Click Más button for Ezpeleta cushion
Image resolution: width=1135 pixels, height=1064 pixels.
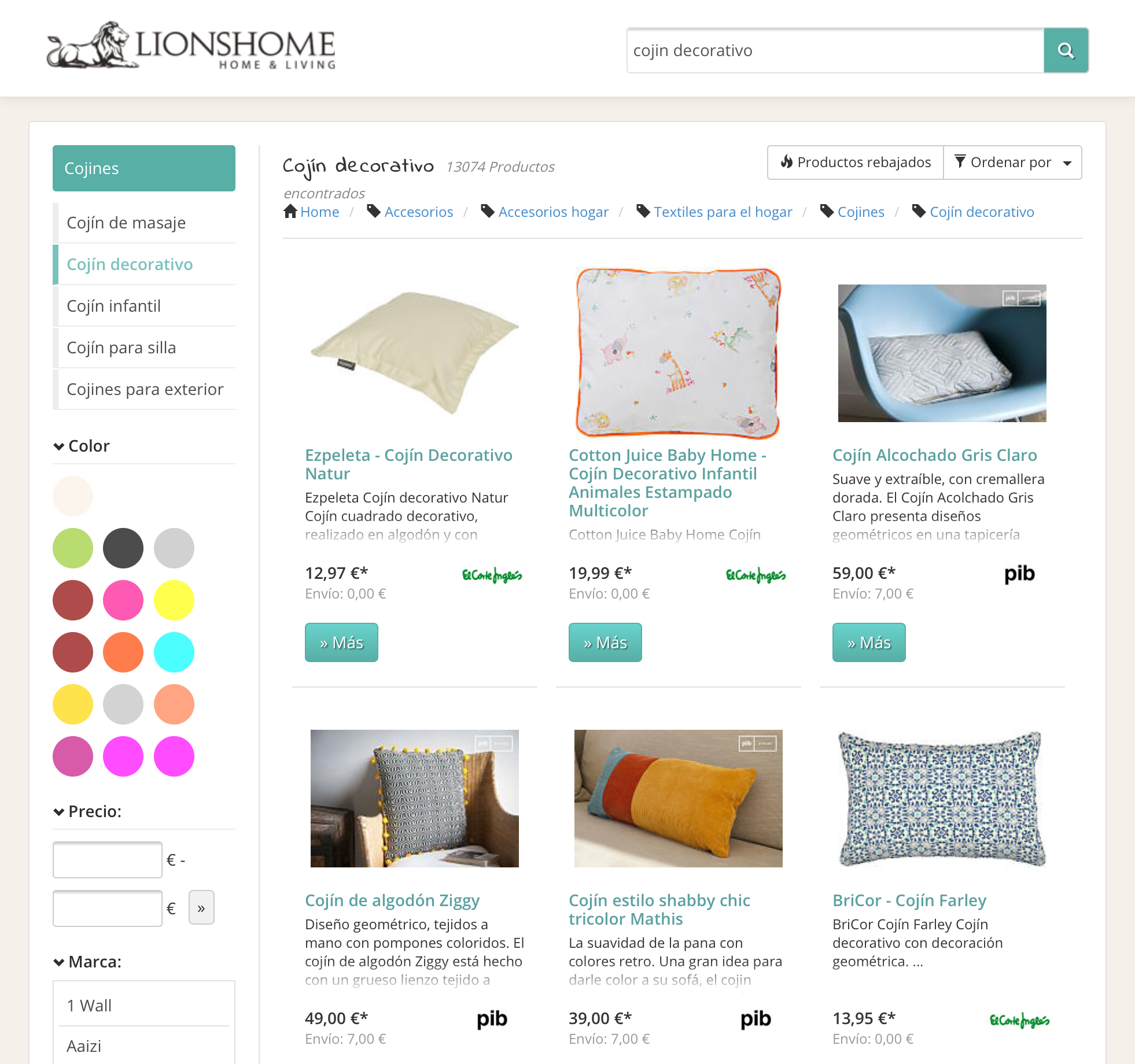click(x=341, y=642)
